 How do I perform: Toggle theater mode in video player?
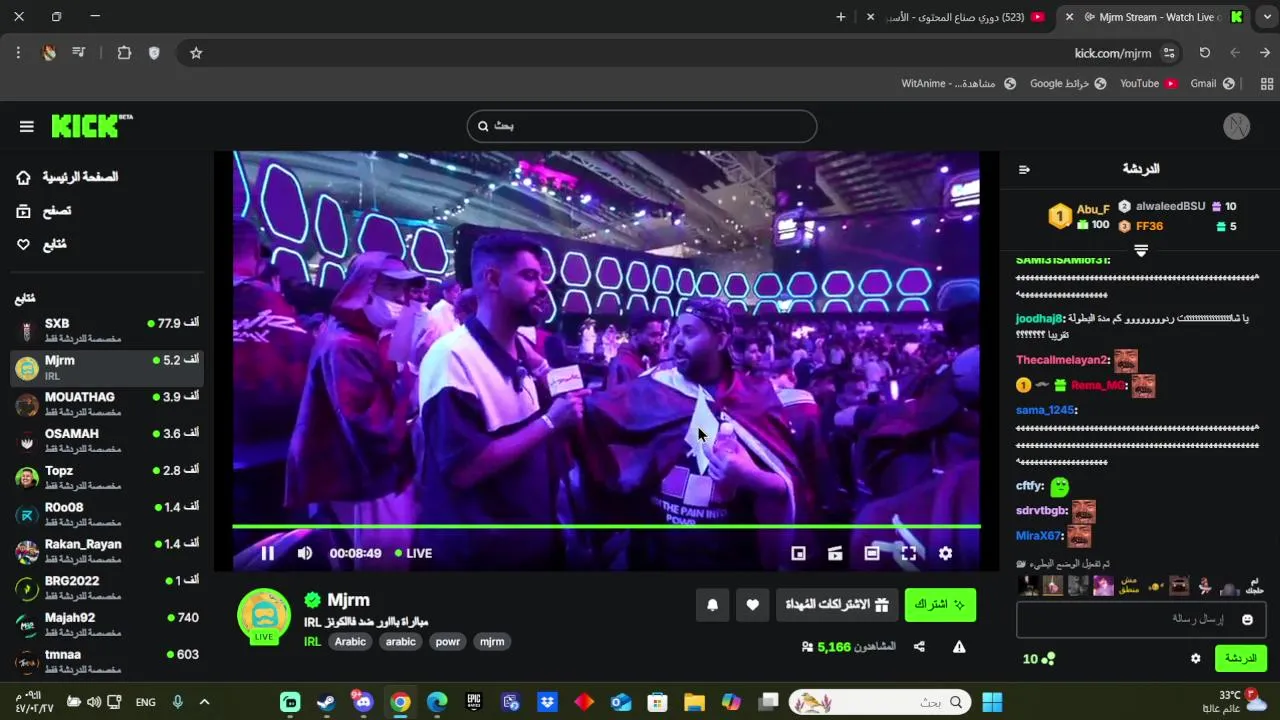click(872, 553)
